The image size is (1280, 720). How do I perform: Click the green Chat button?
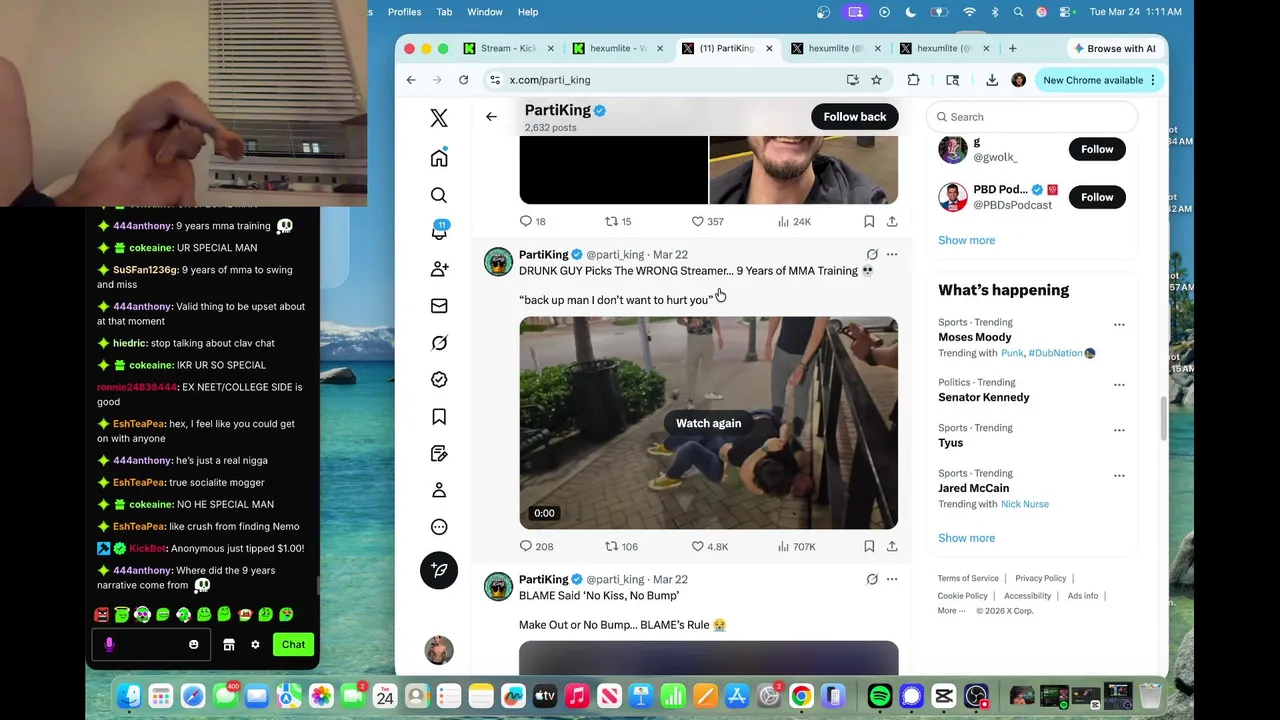293,645
